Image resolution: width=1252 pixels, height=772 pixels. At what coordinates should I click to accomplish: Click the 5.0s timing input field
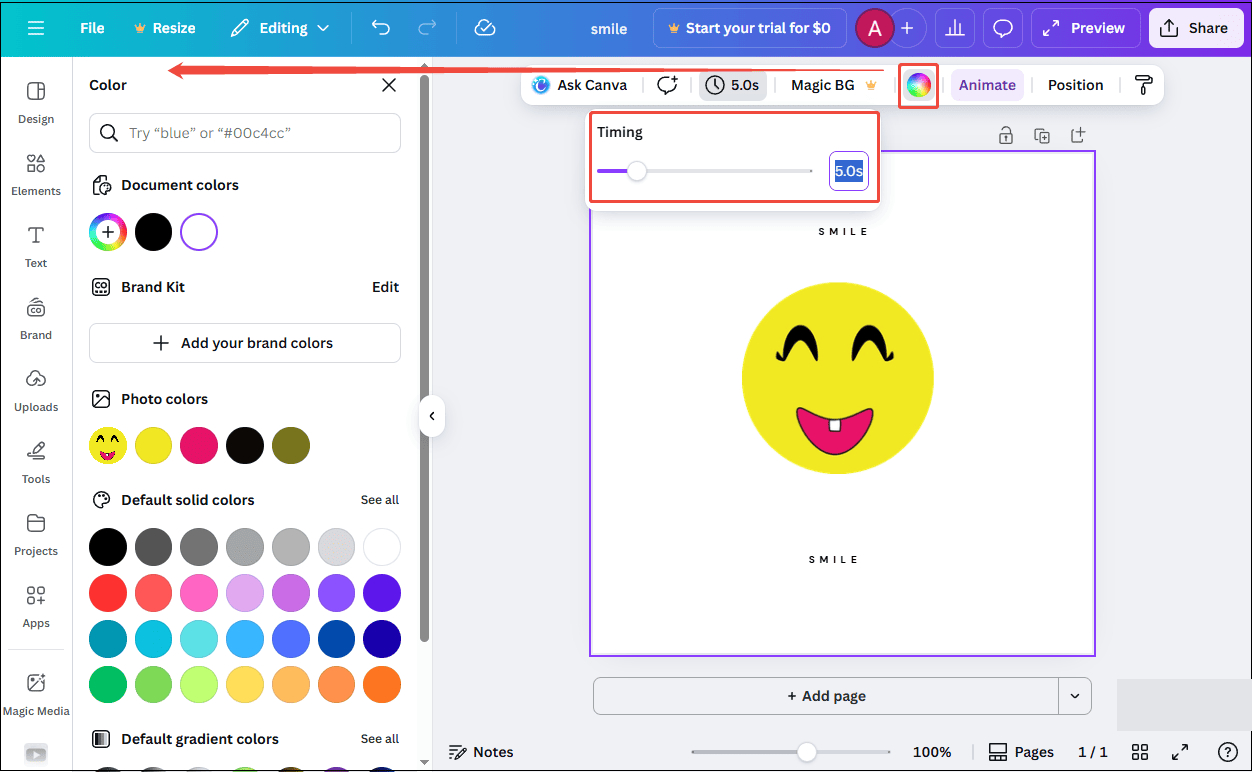[x=848, y=171]
